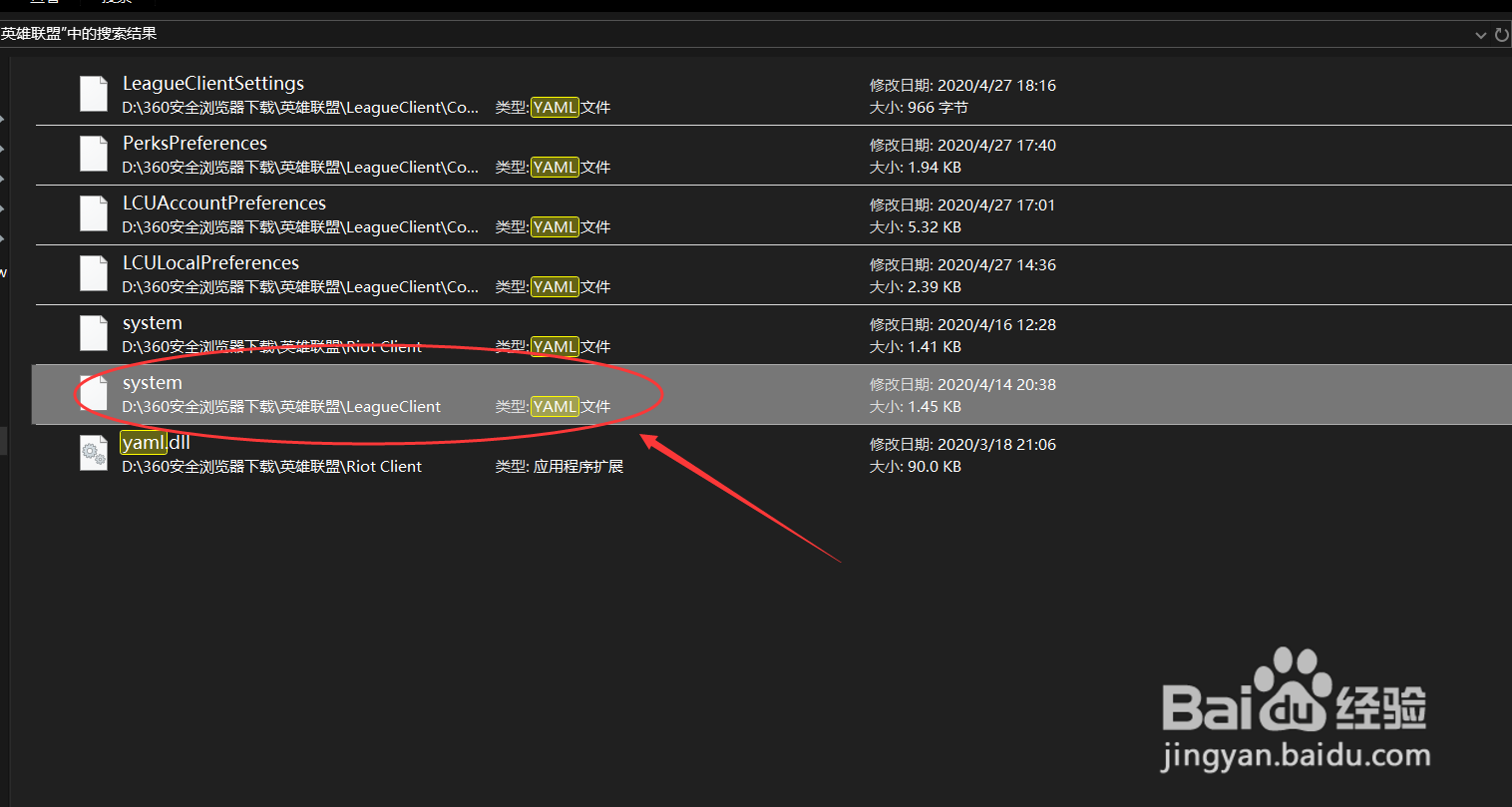1512x807 pixels.
Task: Click the LCUAccountPreferences file icon
Action: 94,213
